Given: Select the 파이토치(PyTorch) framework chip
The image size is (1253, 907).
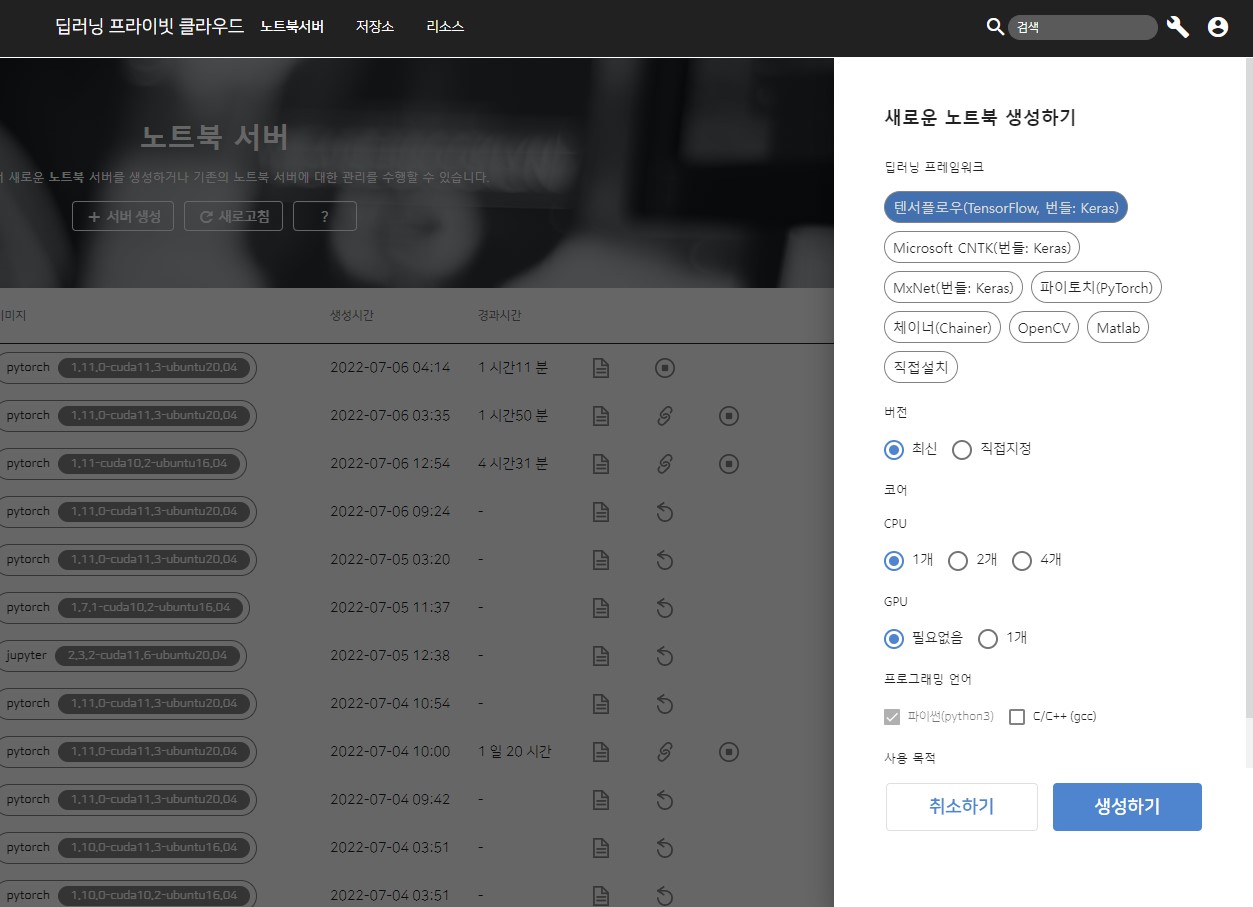Looking at the screenshot, I should click(1096, 287).
